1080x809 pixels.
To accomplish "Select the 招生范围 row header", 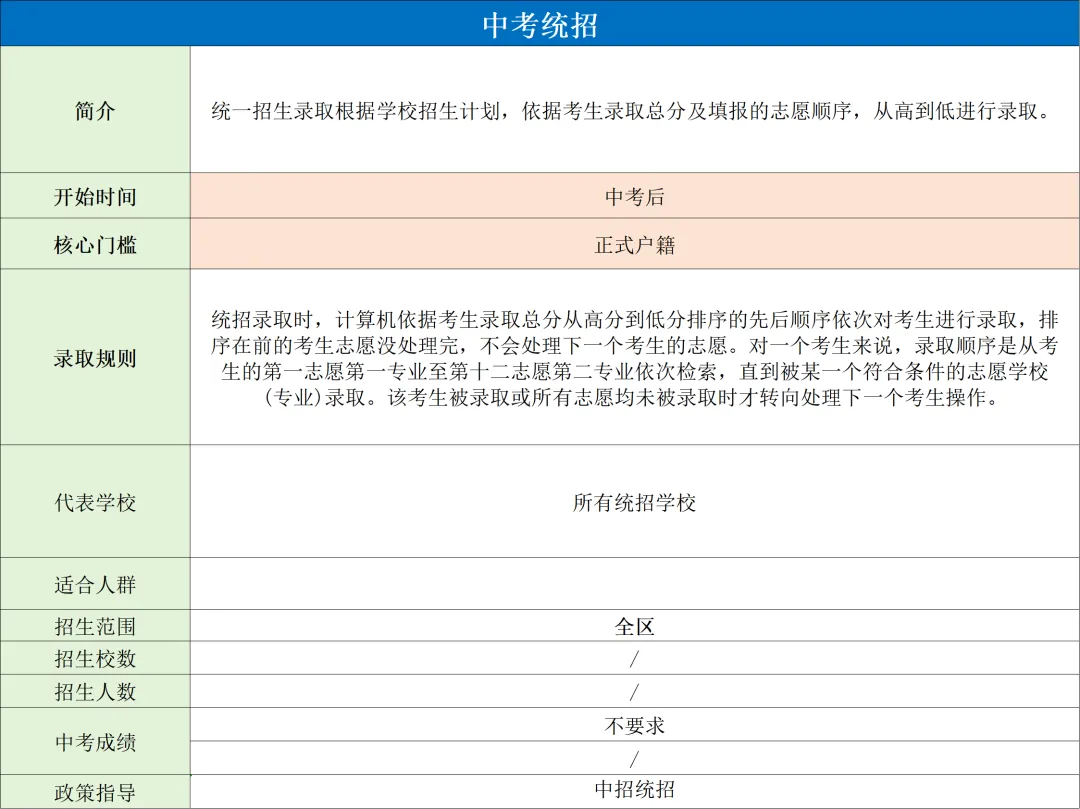I will pyautogui.click(x=95, y=625).
